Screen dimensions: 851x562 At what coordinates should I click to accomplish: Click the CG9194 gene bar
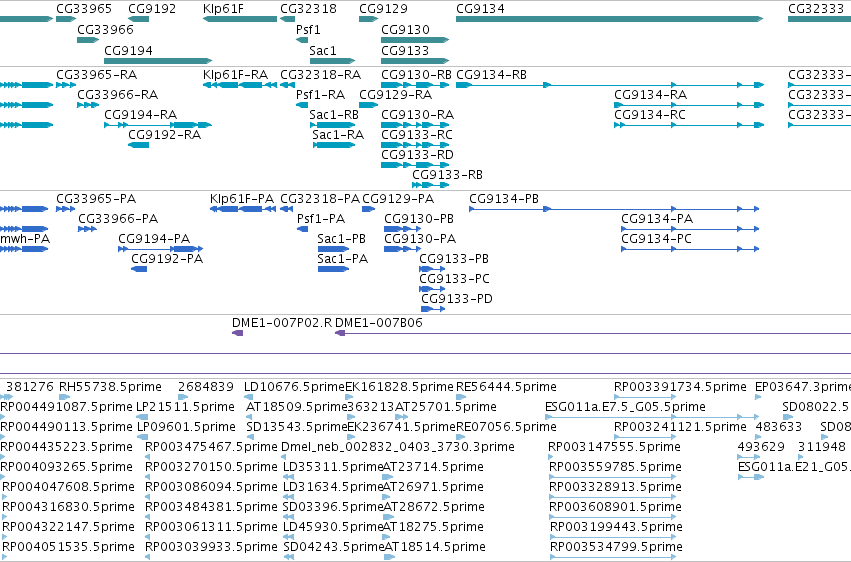click(x=157, y=61)
